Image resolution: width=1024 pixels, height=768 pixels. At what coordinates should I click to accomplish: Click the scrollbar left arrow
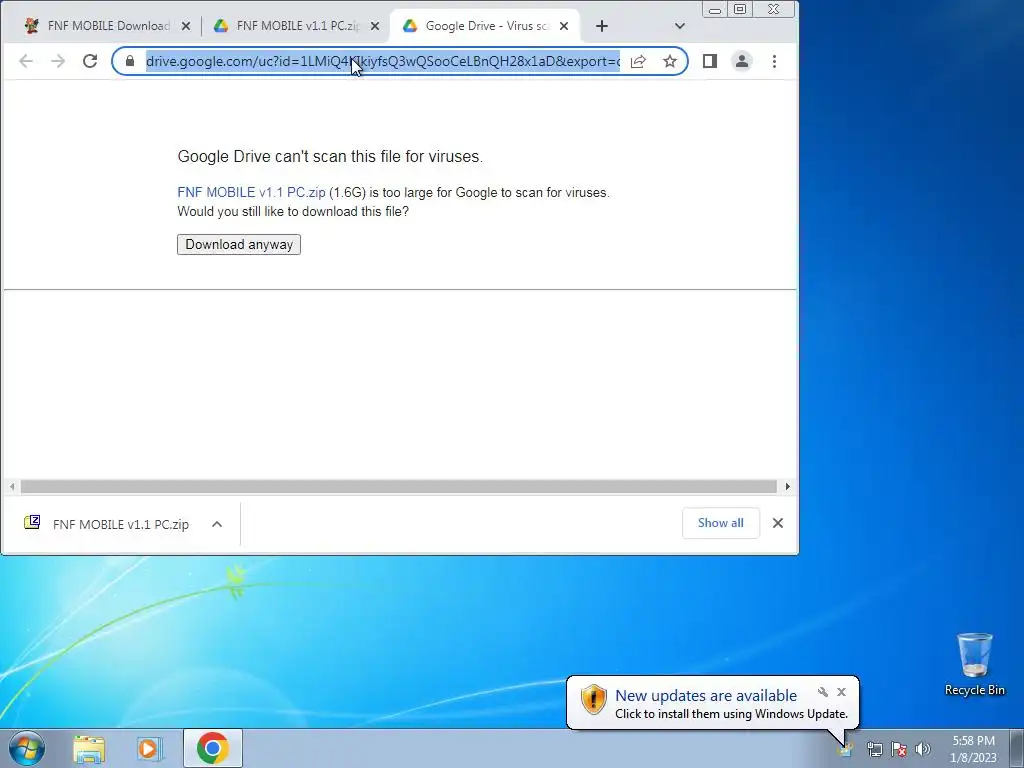pyautogui.click(x=12, y=487)
